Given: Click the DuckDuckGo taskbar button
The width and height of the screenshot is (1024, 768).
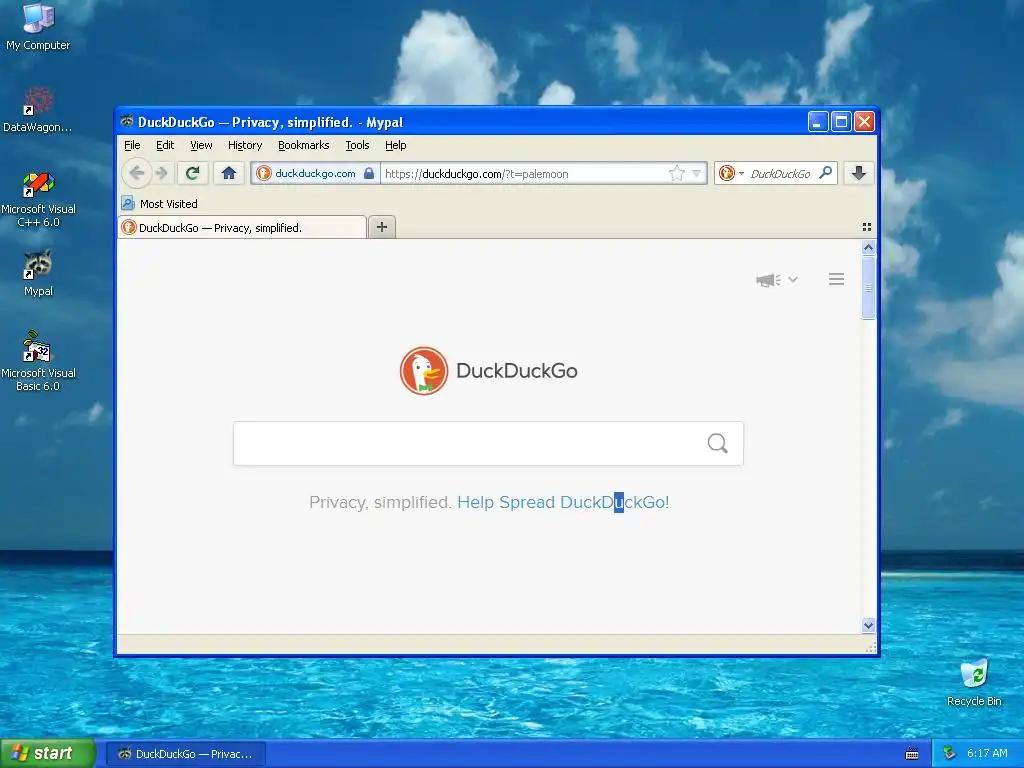Looking at the screenshot, I should pyautogui.click(x=185, y=754).
